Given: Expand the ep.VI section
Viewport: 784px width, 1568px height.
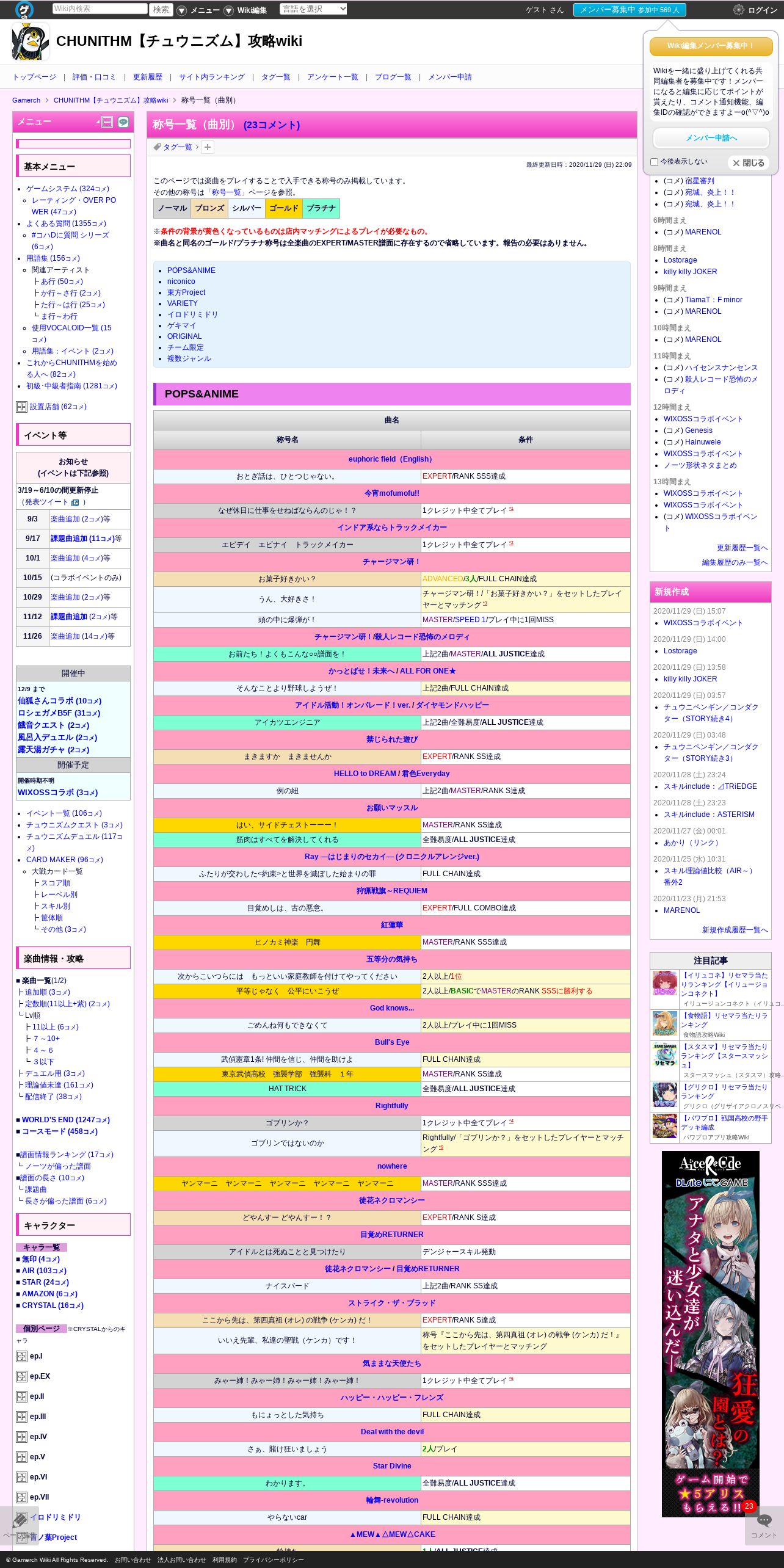Looking at the screenshot, I should [21, 1478].
